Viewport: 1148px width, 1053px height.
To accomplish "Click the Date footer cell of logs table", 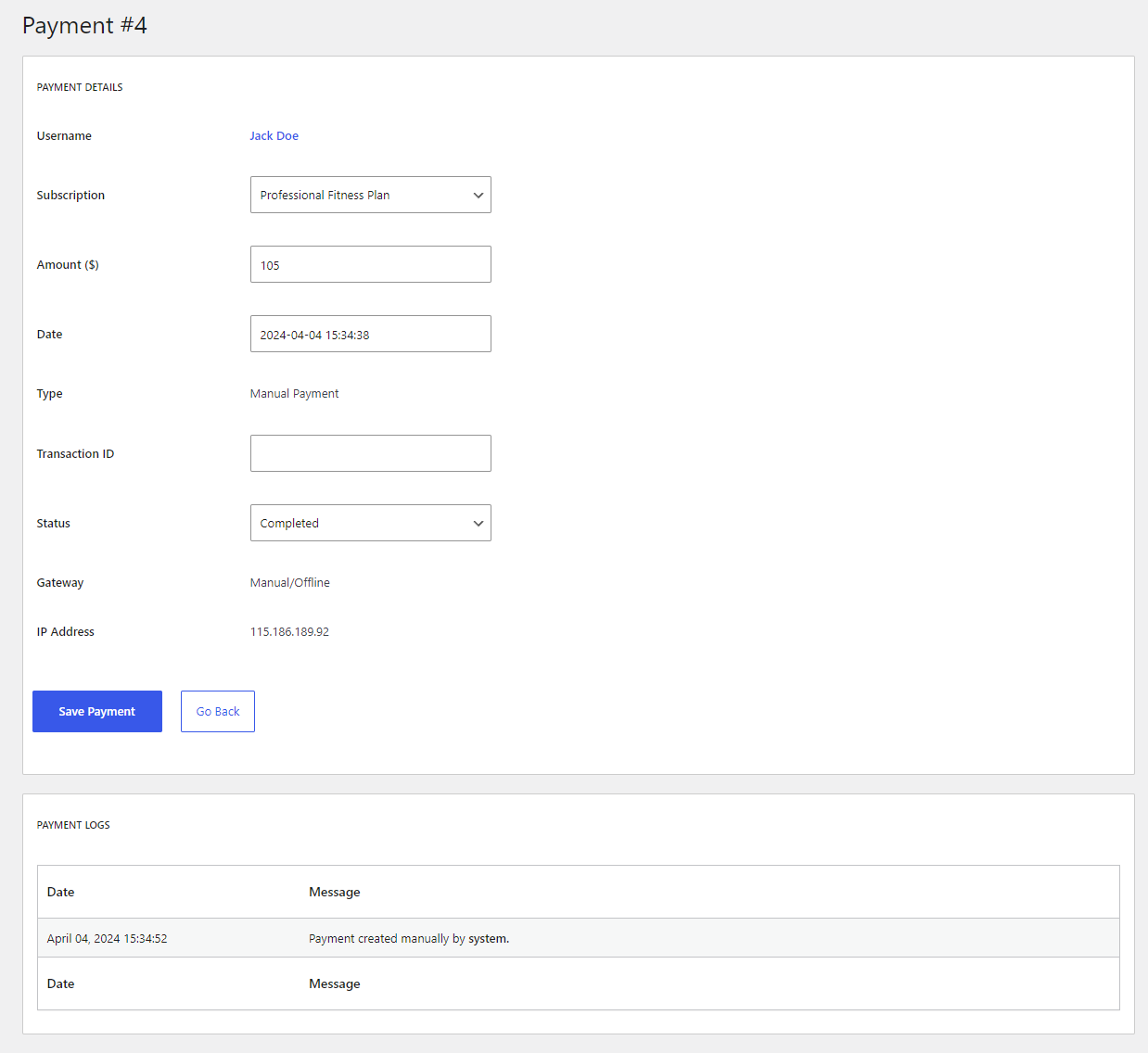I will 61,983.
